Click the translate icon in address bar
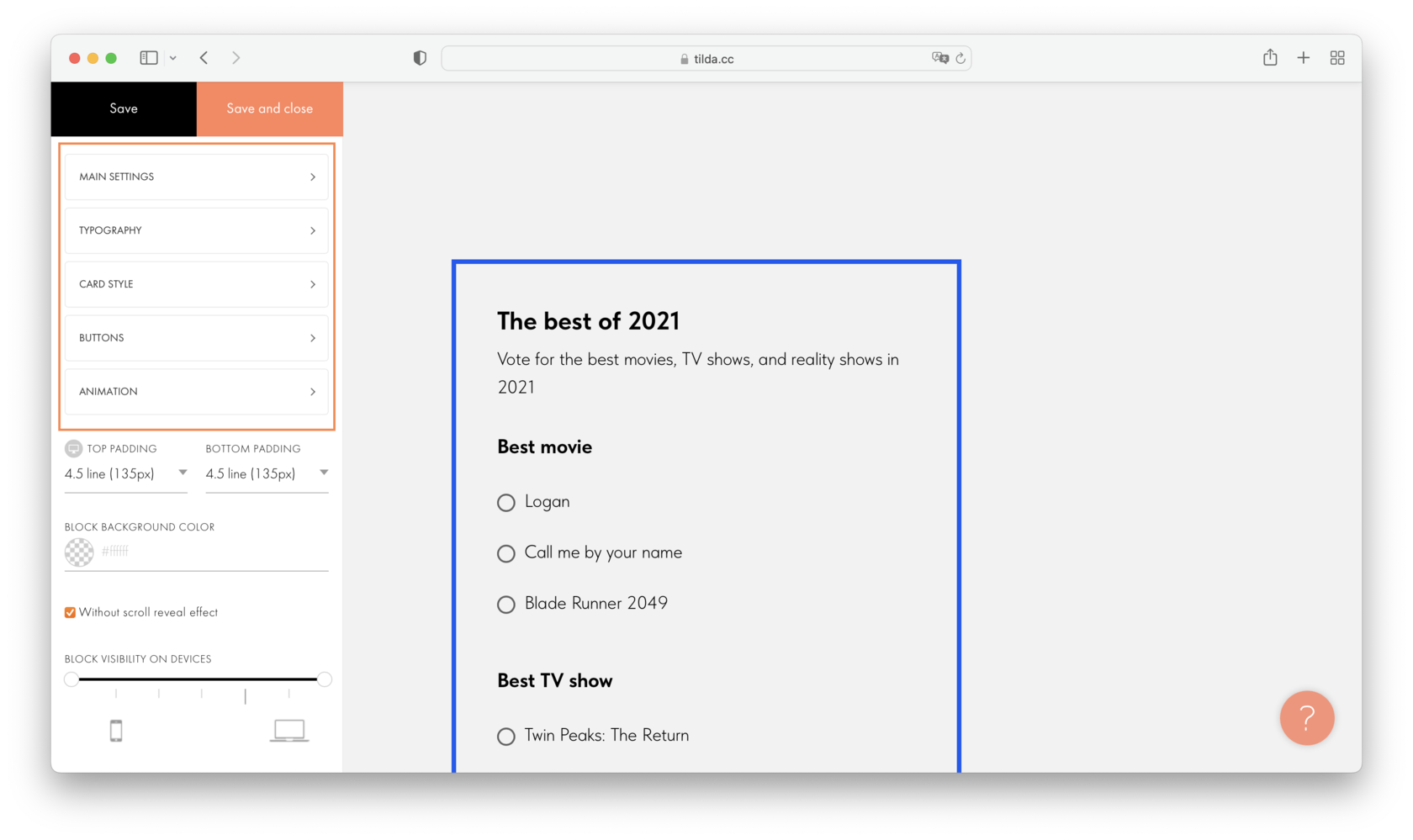This screenshot has height=840, width=1413. [x=939, y=58]
